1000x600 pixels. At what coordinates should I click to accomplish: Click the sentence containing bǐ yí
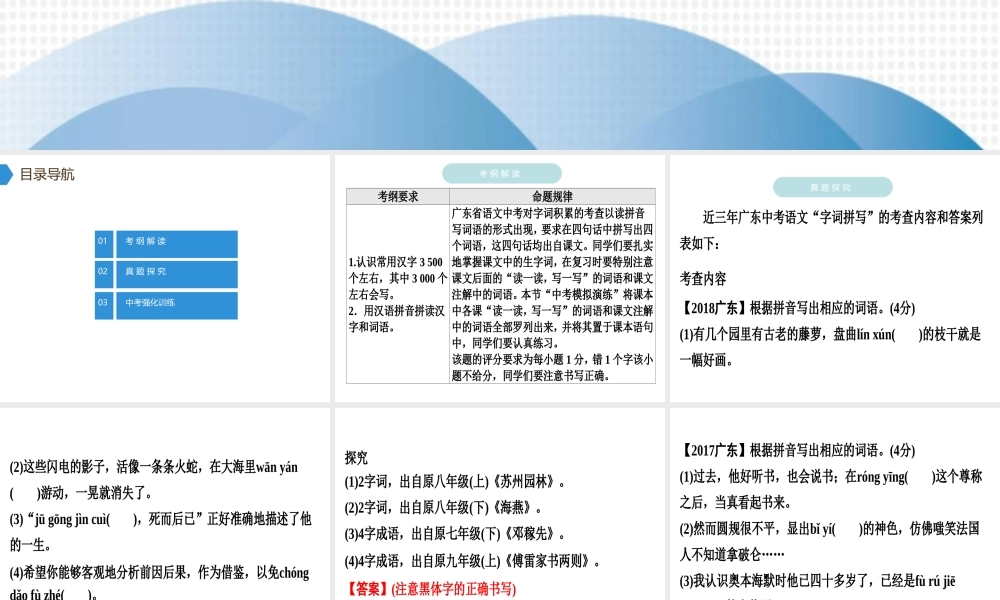(829, 541)
